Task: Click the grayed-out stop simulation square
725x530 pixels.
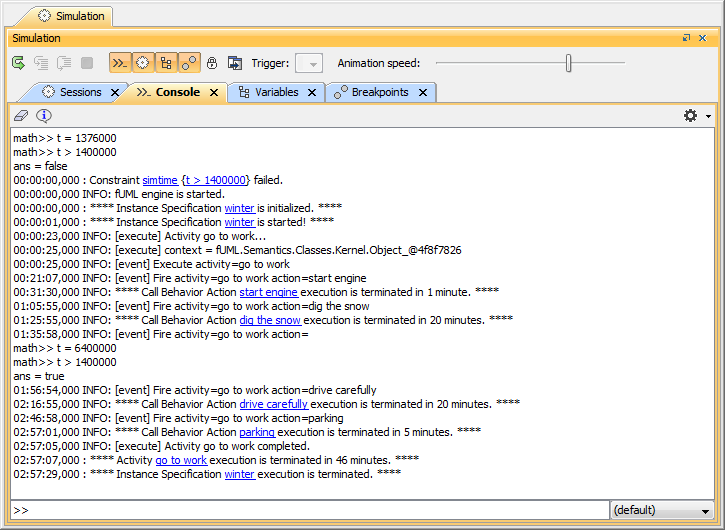Action: [x=87, y=63]
